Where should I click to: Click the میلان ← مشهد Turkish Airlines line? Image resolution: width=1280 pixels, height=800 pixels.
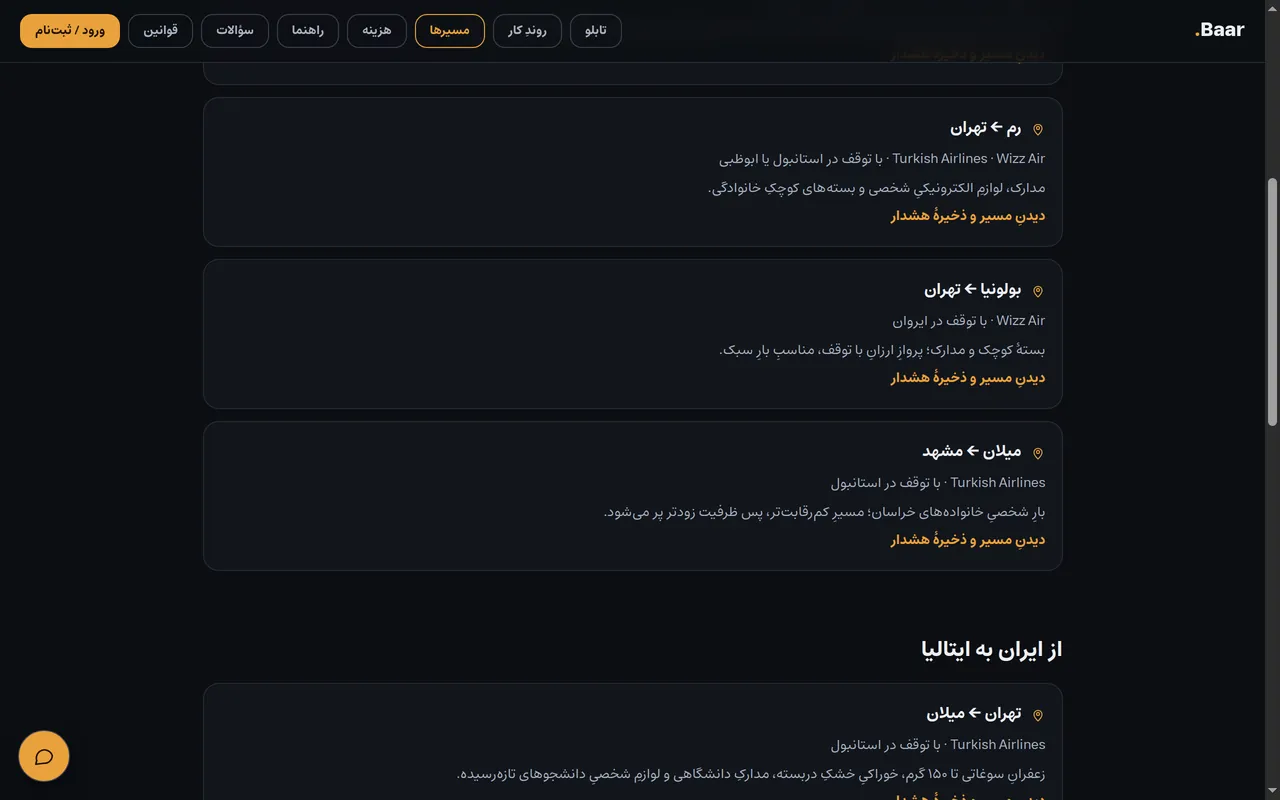tap(938, 483)
